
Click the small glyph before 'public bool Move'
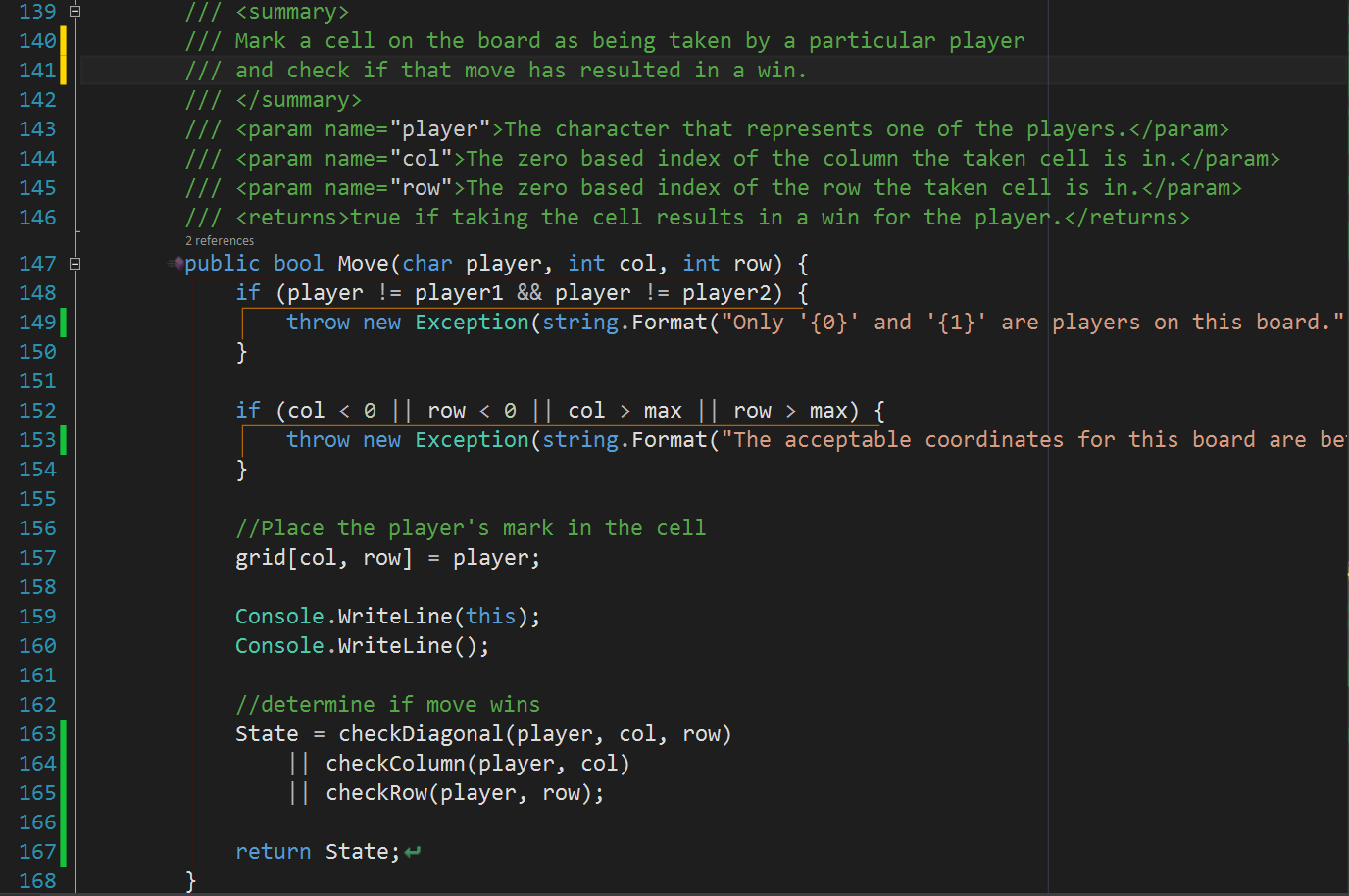click(176, 262)
